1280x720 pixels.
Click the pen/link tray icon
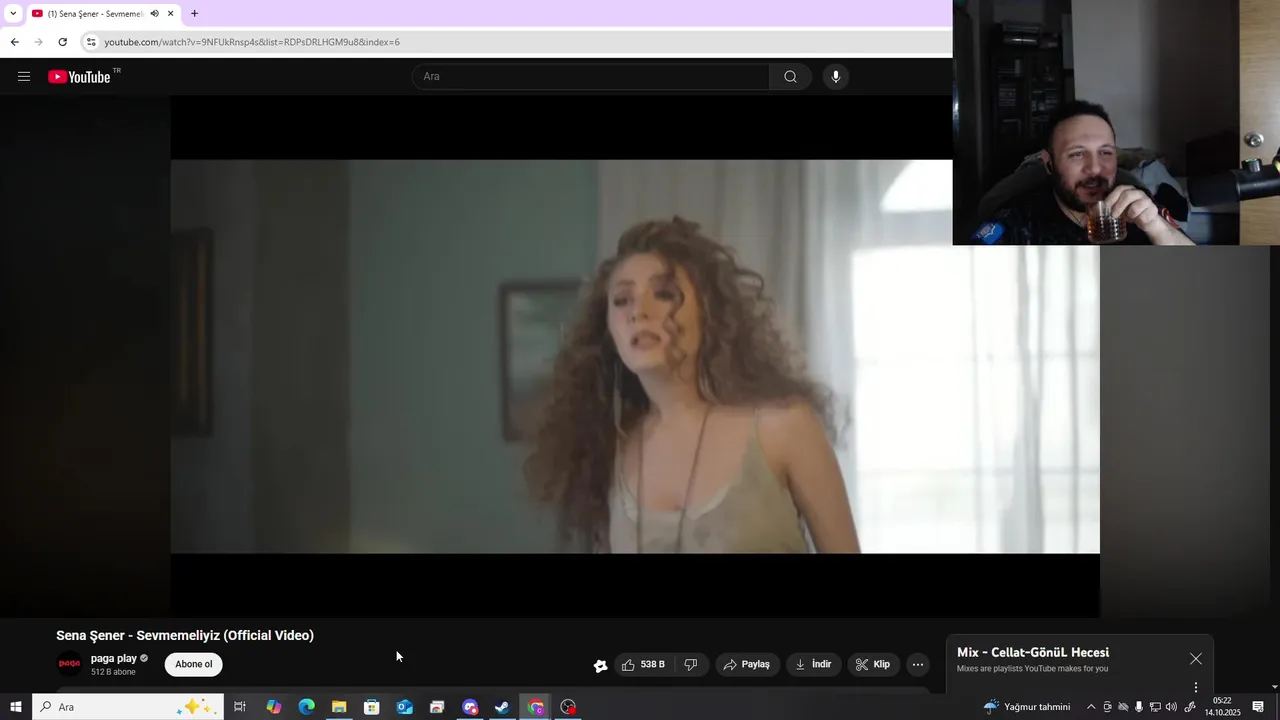tap(1190, 707)
